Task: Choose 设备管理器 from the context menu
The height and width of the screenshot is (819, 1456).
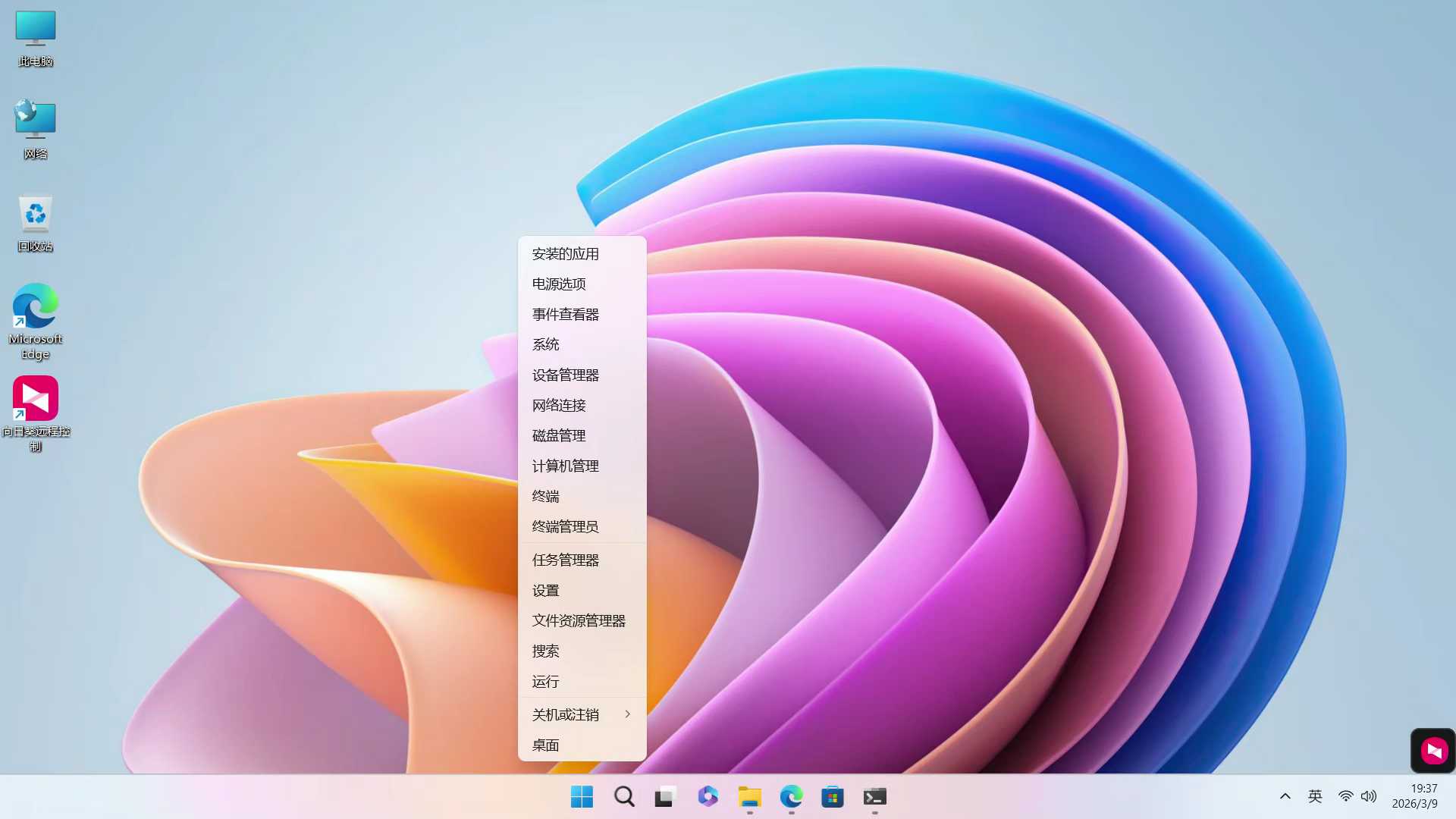Action: pos(566,375)
